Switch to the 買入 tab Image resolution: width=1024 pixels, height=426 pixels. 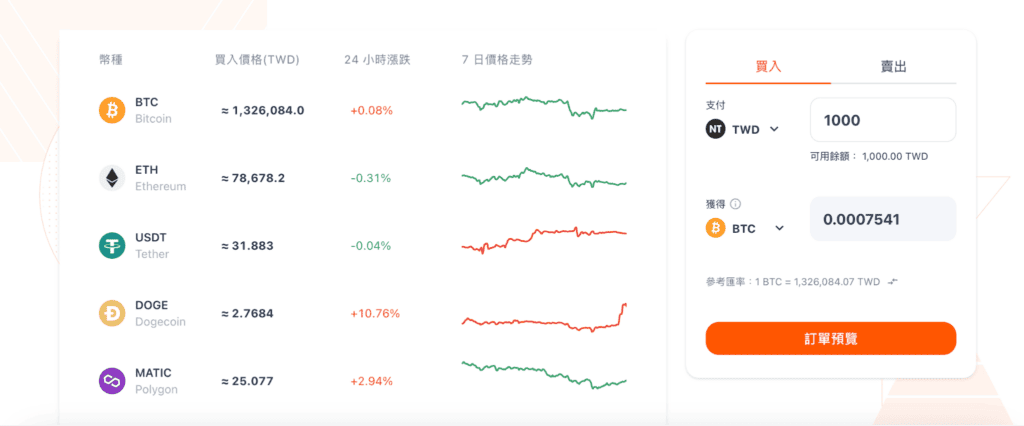[x=768, y=67]
